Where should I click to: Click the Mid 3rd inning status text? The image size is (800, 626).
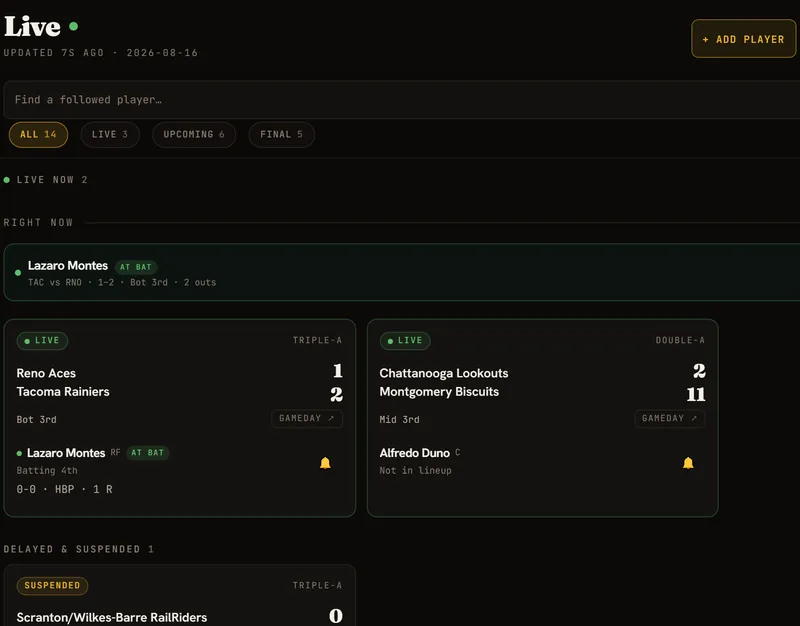[399, 419]
